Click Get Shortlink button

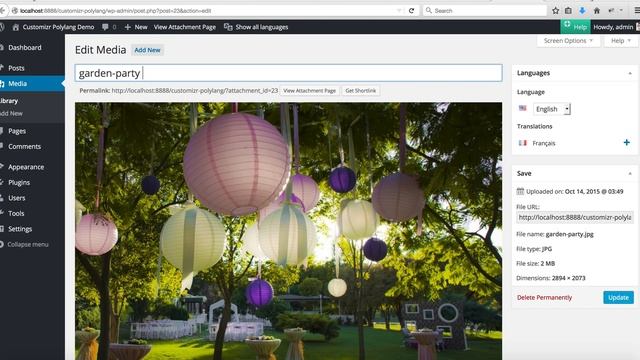click(x=360, y=91)
